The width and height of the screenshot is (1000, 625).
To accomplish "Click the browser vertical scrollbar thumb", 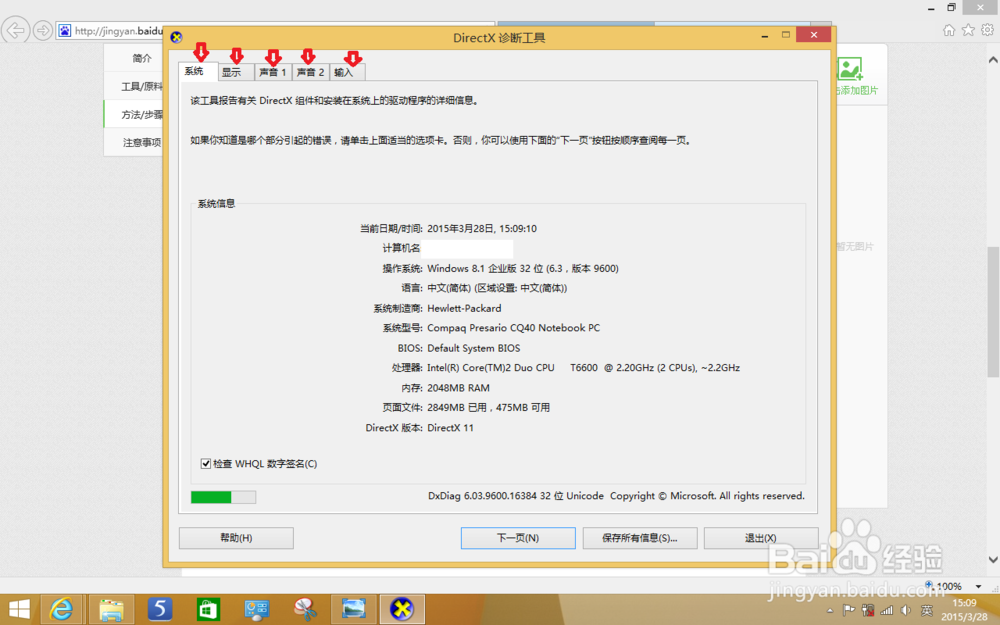I will click(x=993, y=312).
